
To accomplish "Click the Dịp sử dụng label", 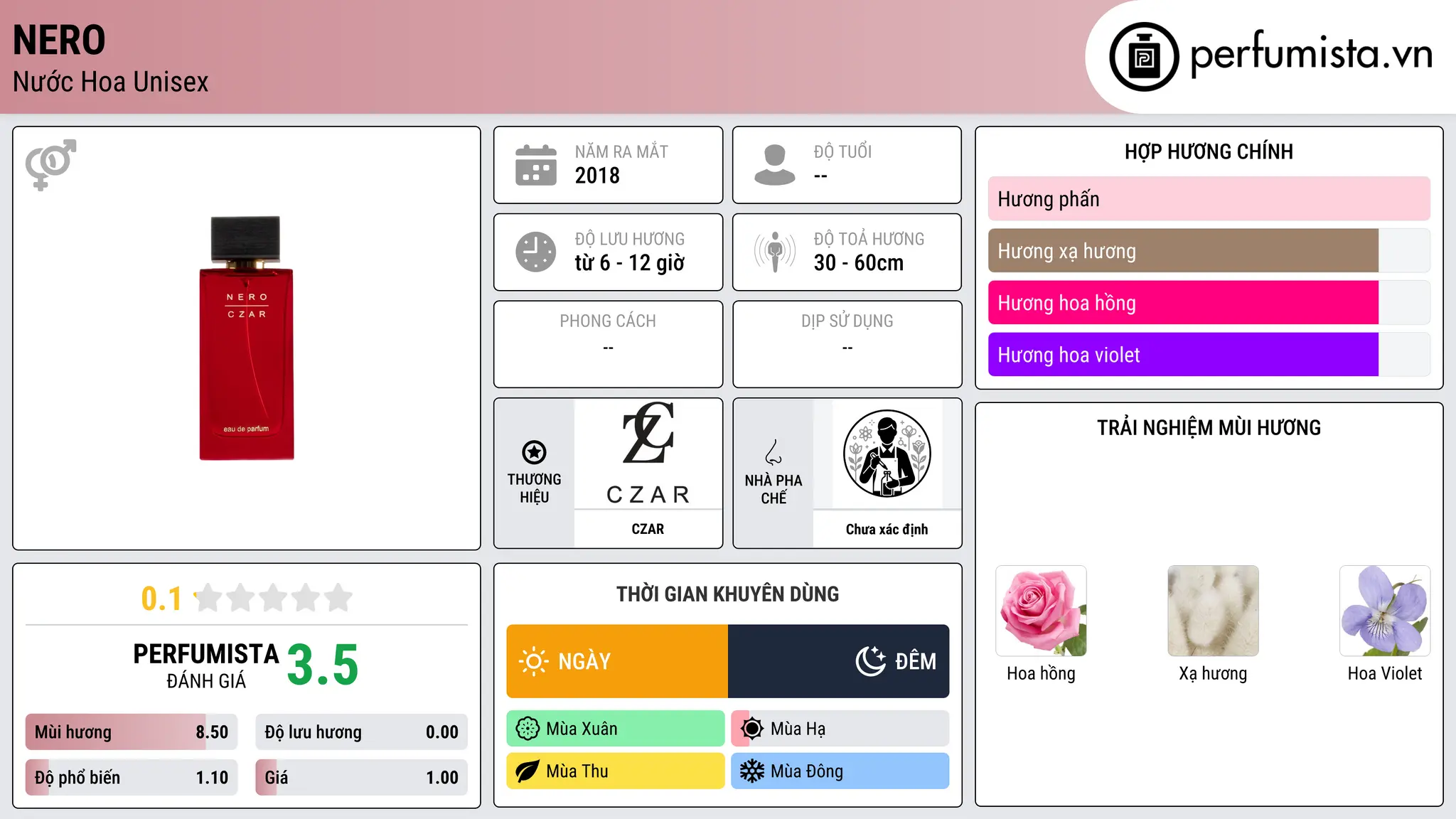I will point(847,321).
